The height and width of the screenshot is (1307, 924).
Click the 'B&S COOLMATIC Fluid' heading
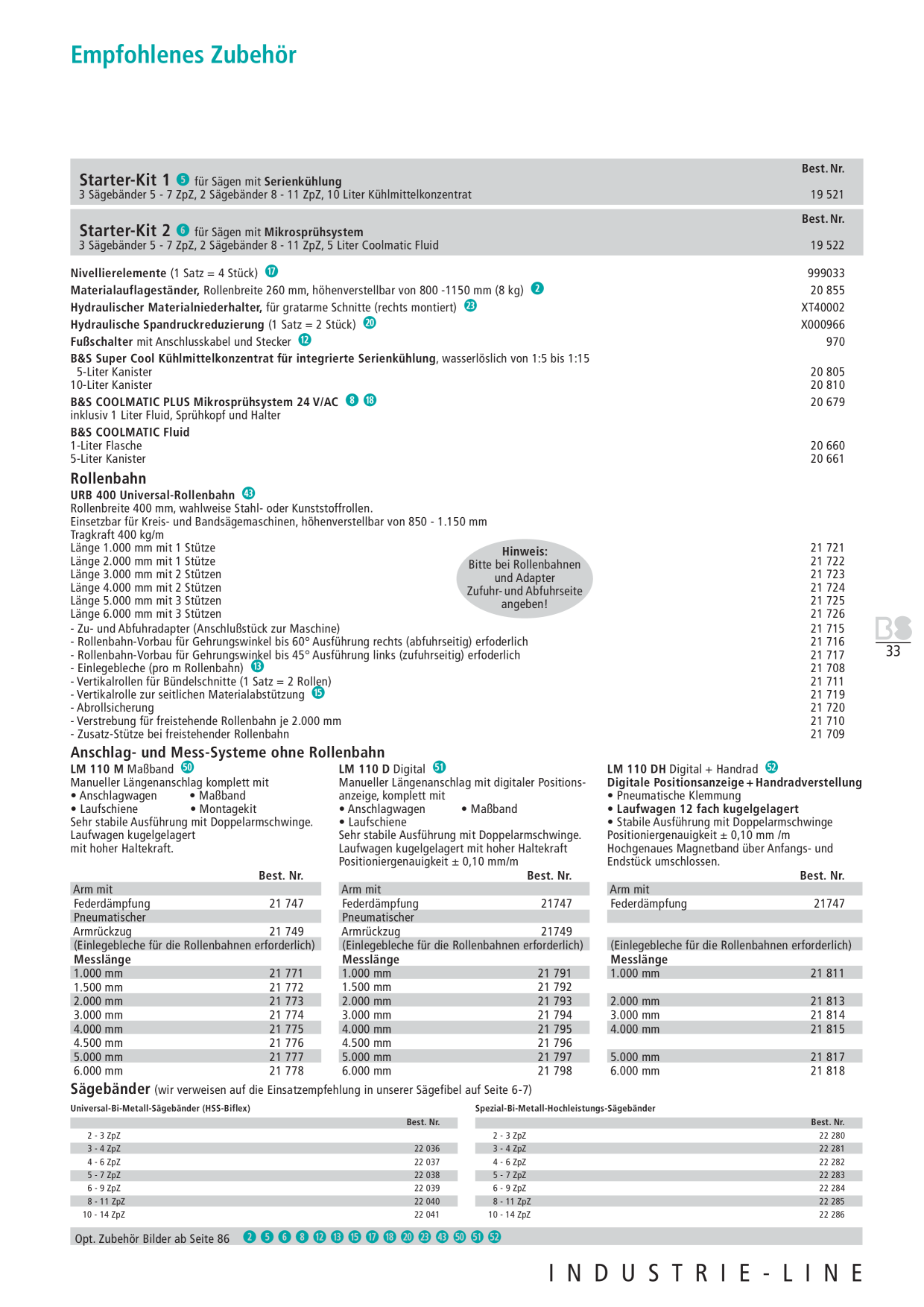(130, 432)
